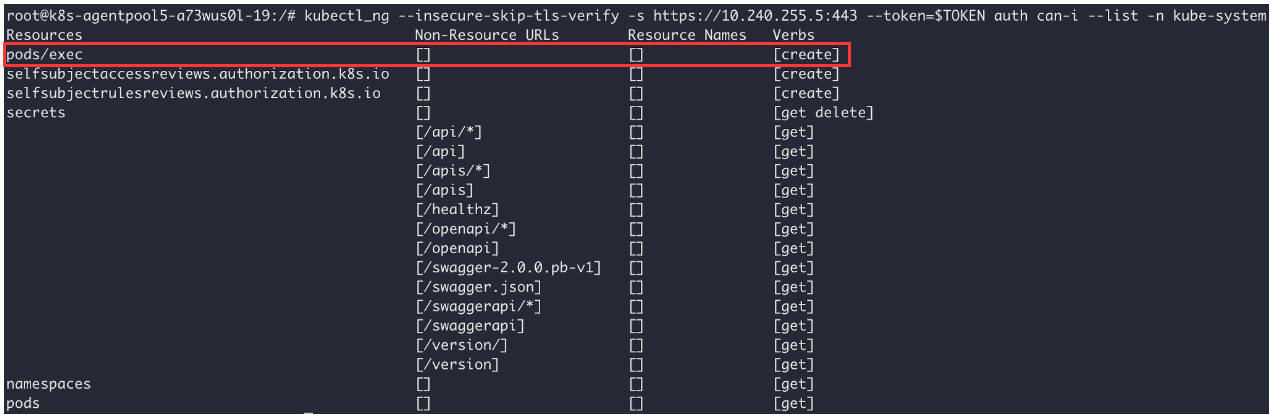The height and width of the screenshot is (415, 1270).
Task: Select the [get delete] verbs text
Action: (x=823, y=113)
